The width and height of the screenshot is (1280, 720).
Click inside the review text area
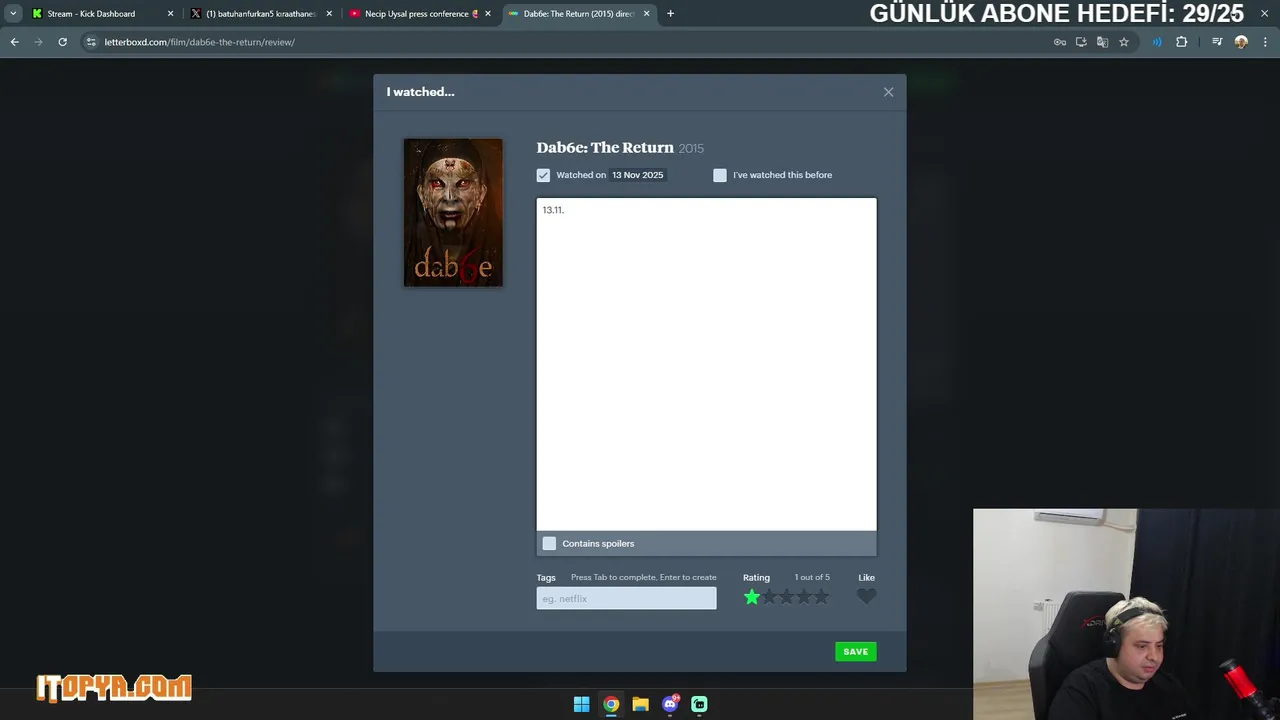pos(706,364)
